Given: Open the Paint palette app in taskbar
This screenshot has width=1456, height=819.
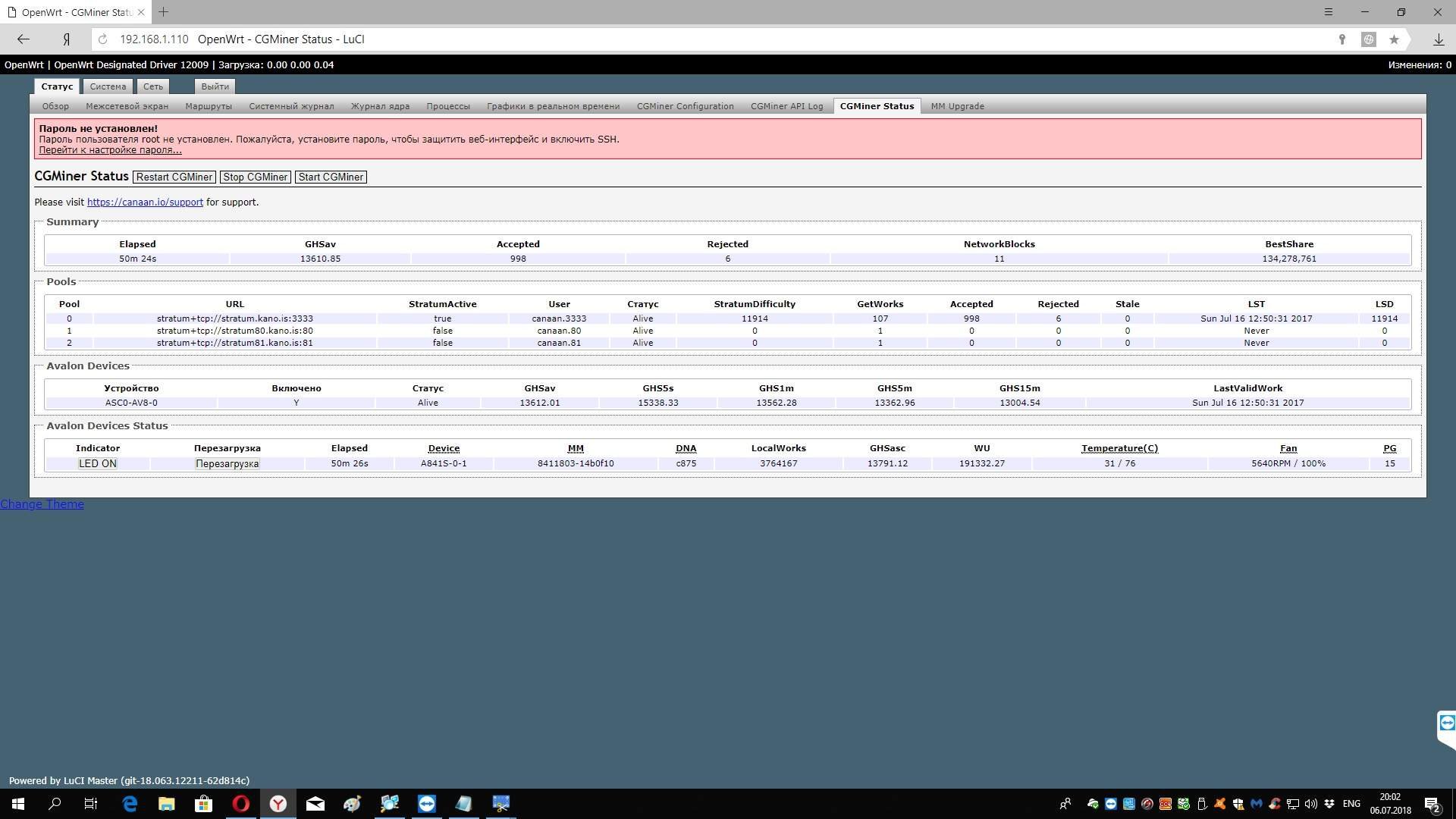Looking at the screenshot, I should click(x=352, y=804).
